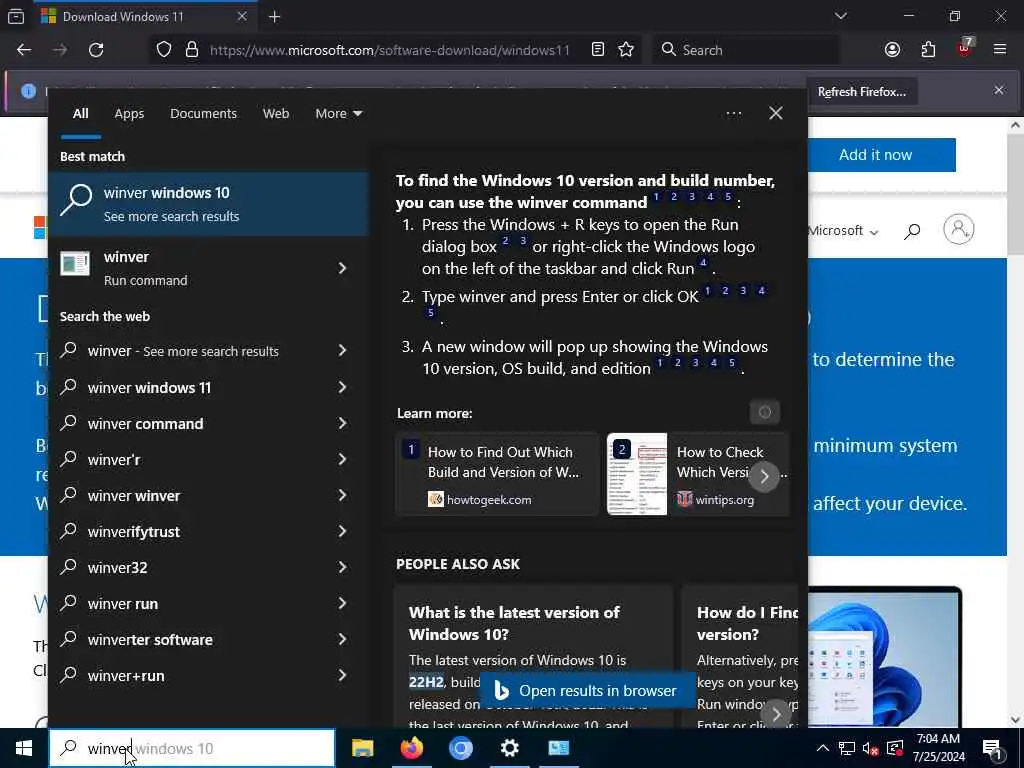Show next Learn more cards arrow

(764, 476)
